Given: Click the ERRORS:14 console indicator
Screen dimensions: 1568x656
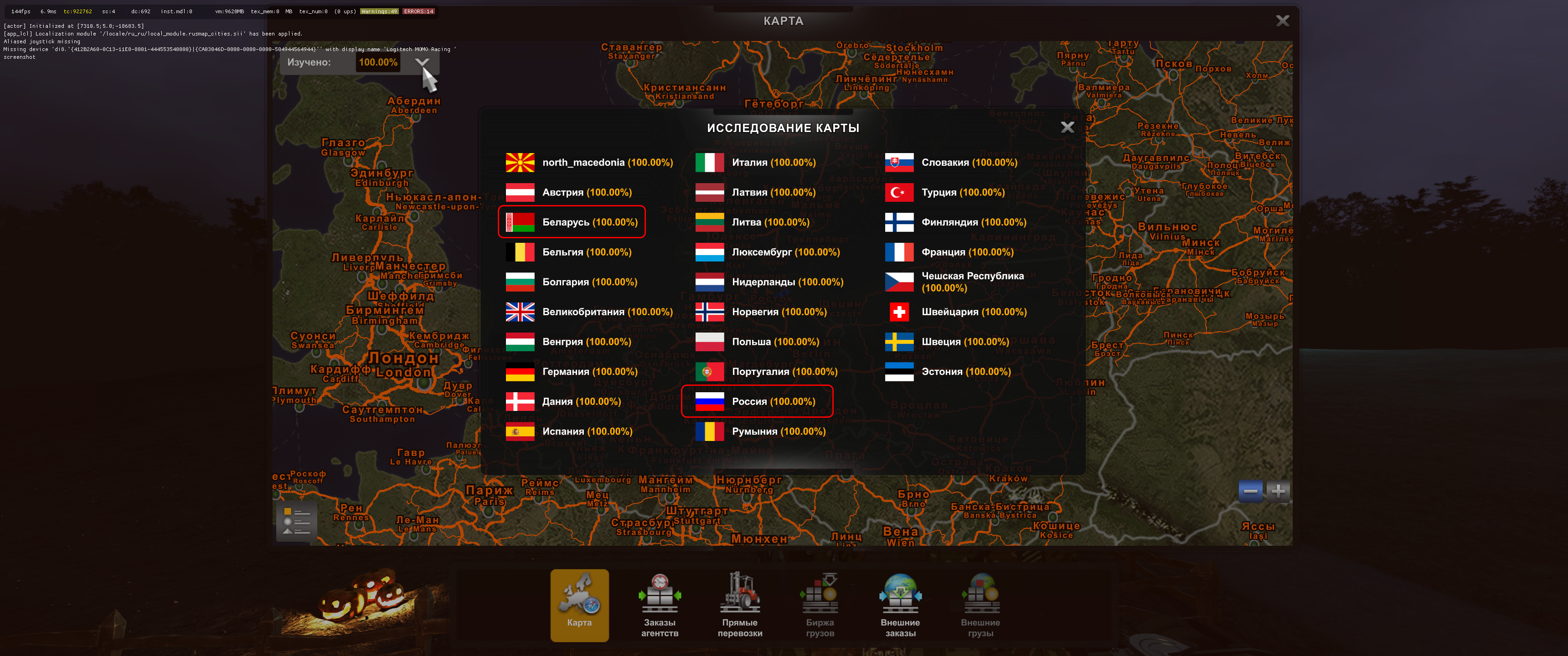Looking at the screenshot, I should 418,11.
